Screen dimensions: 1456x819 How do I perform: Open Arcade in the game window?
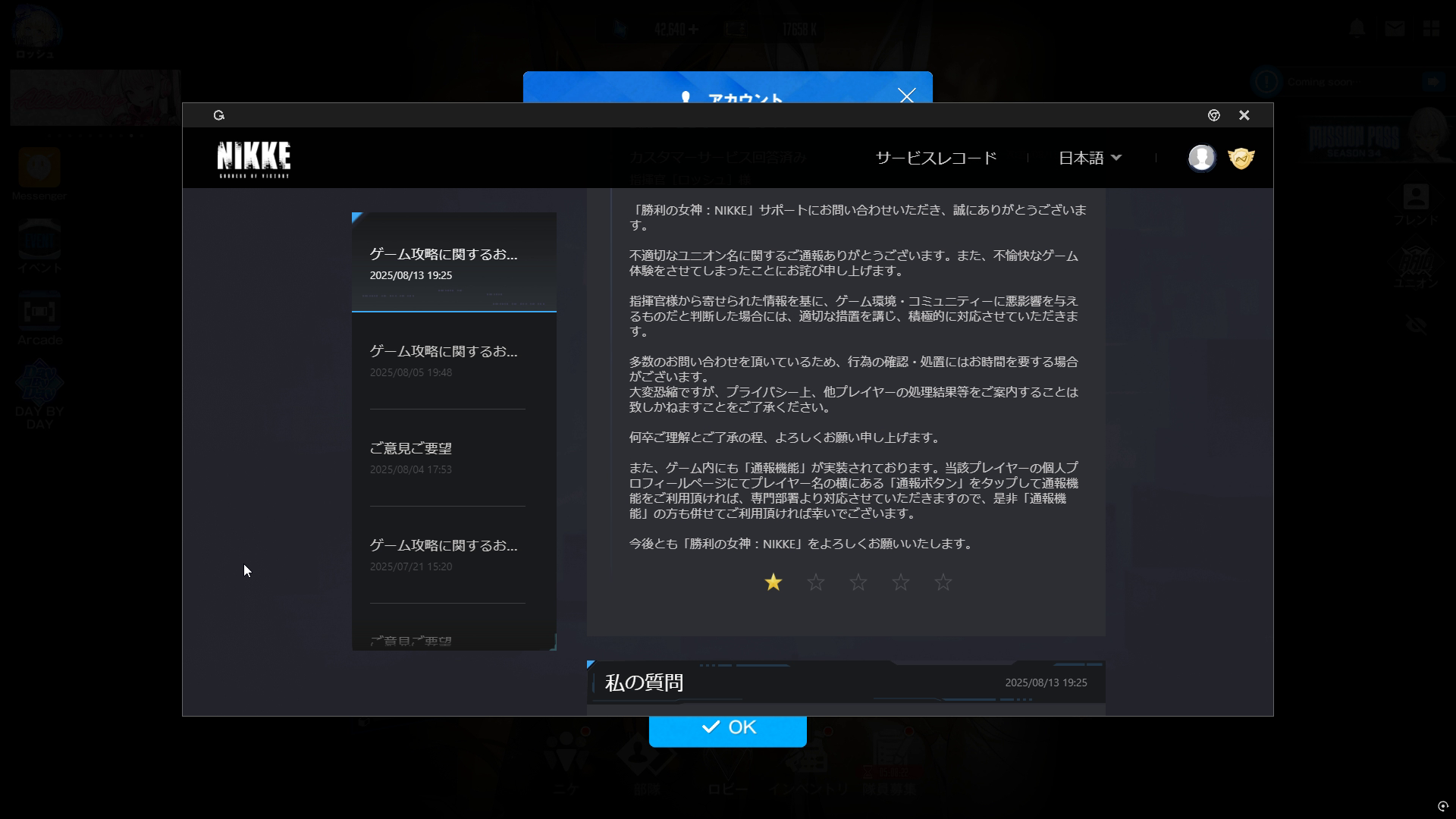pyautogui.click(x=39, y=318)
